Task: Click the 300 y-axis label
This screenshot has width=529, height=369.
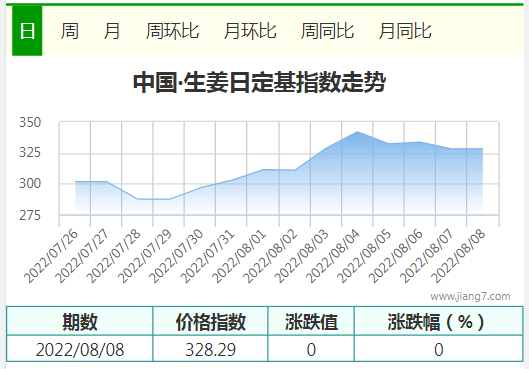Action: pos(30,183)
